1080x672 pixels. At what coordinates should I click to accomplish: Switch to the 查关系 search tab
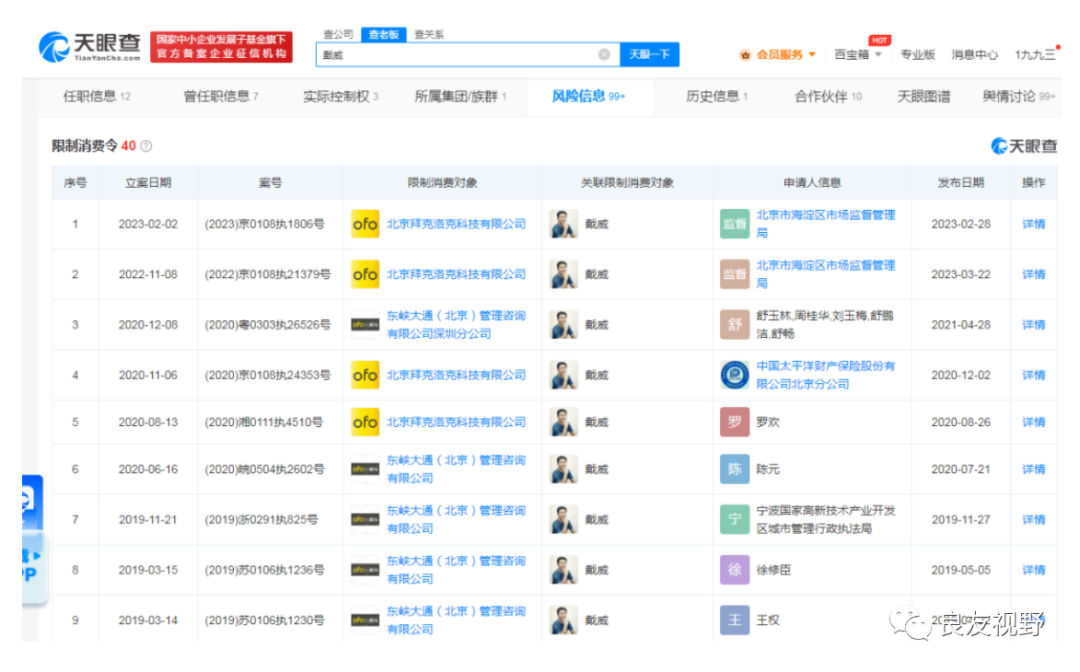pyautogui.click(x=429, y=34)
